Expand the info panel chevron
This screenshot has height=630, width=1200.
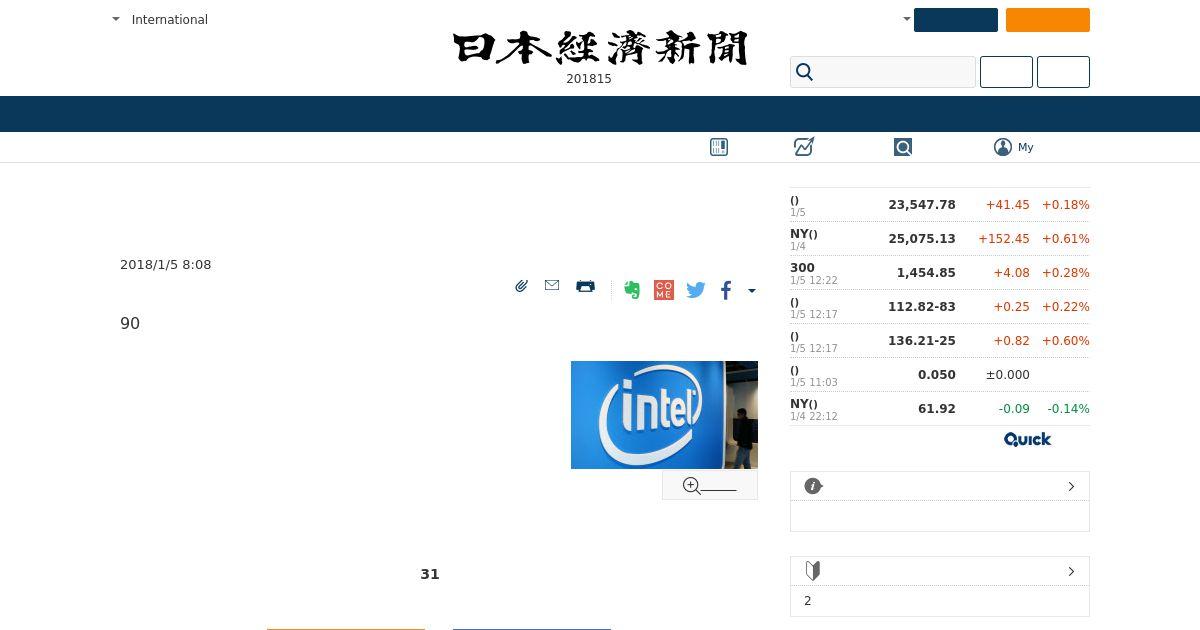pos(1071,486)
